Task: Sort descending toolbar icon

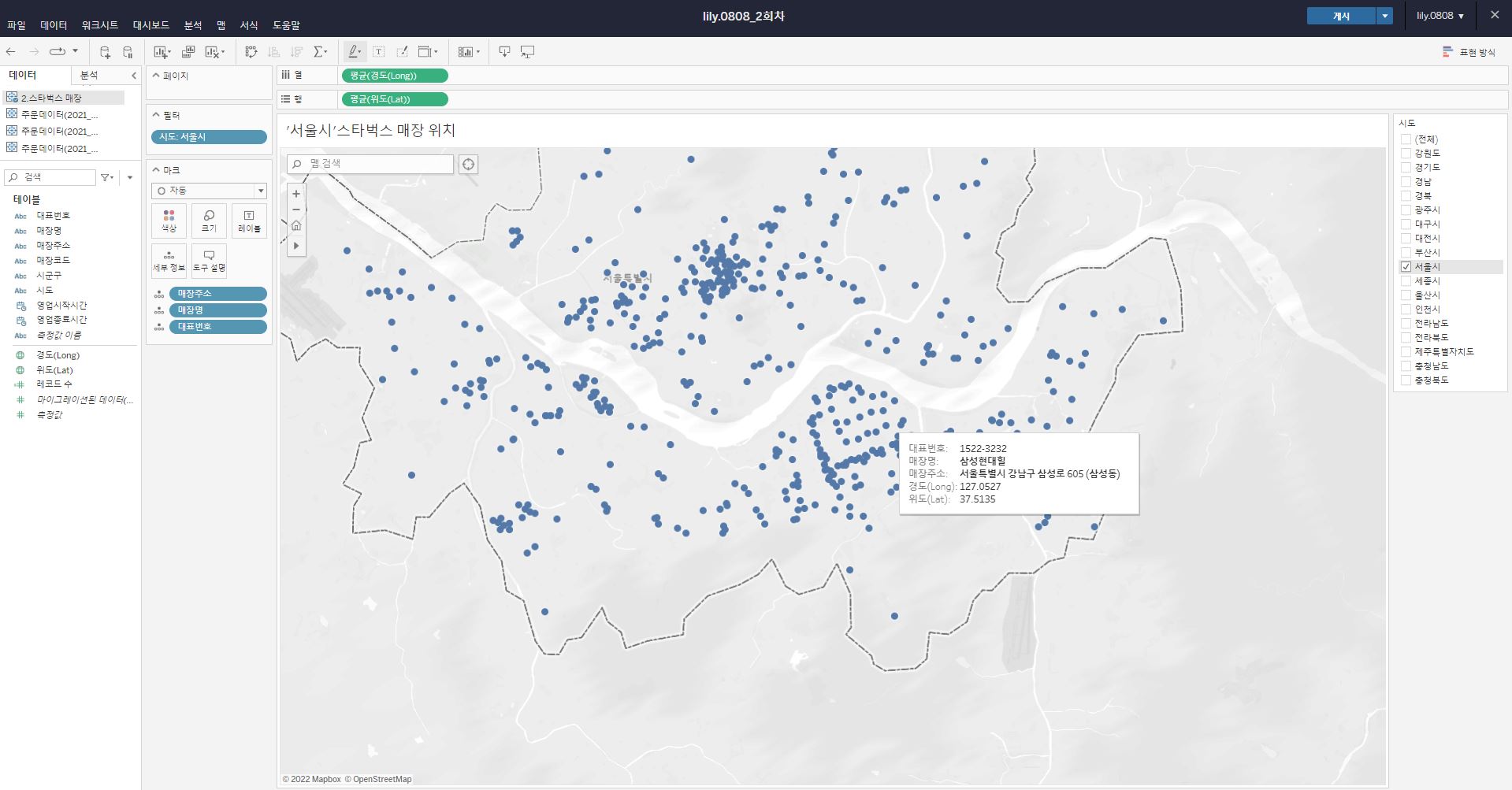Action: (297, 52)
